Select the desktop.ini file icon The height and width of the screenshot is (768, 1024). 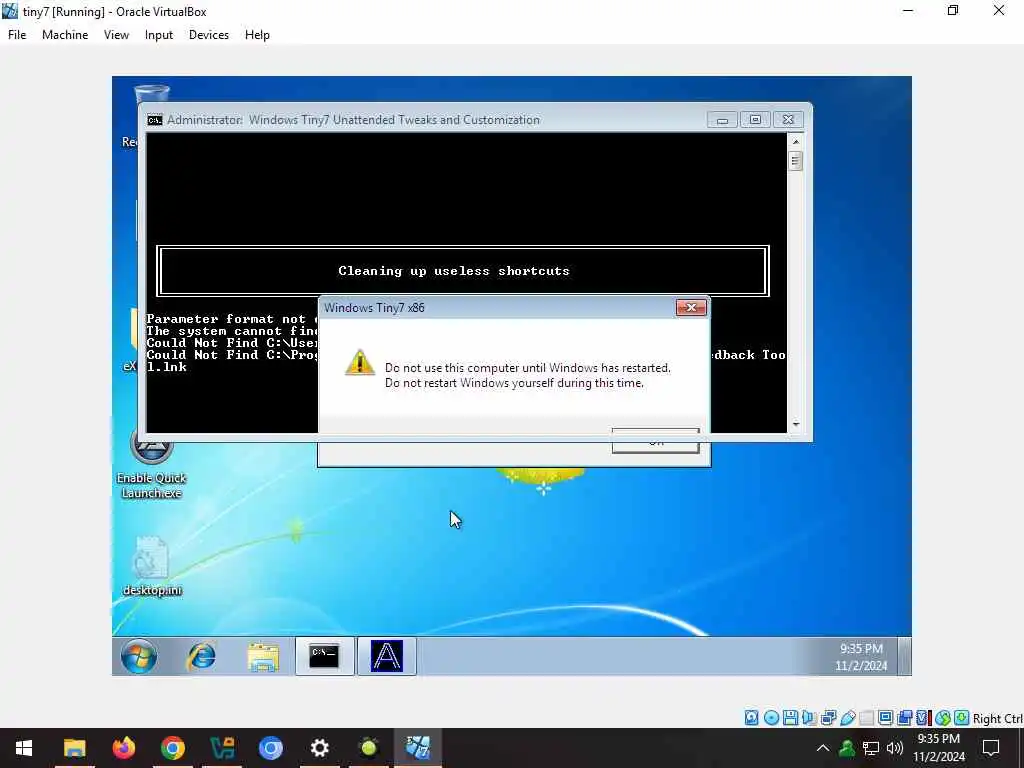pyautogui.click(x=152, y=567)
